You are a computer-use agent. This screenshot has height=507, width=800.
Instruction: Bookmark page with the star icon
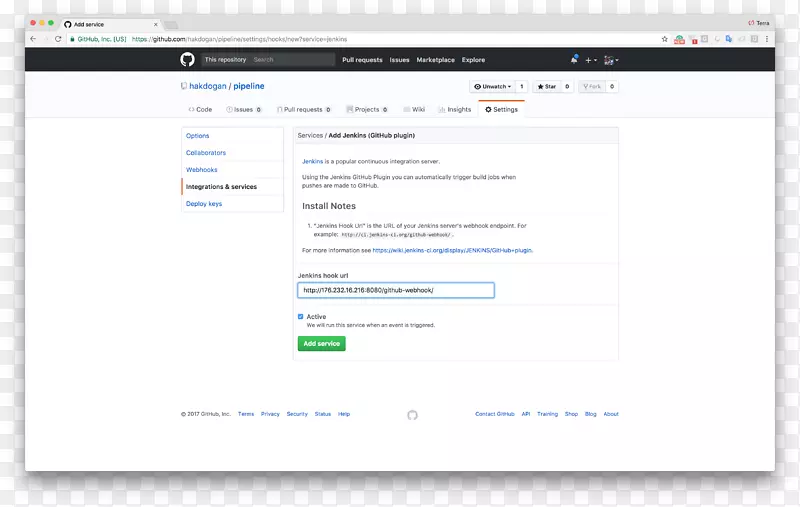(664, 39)
